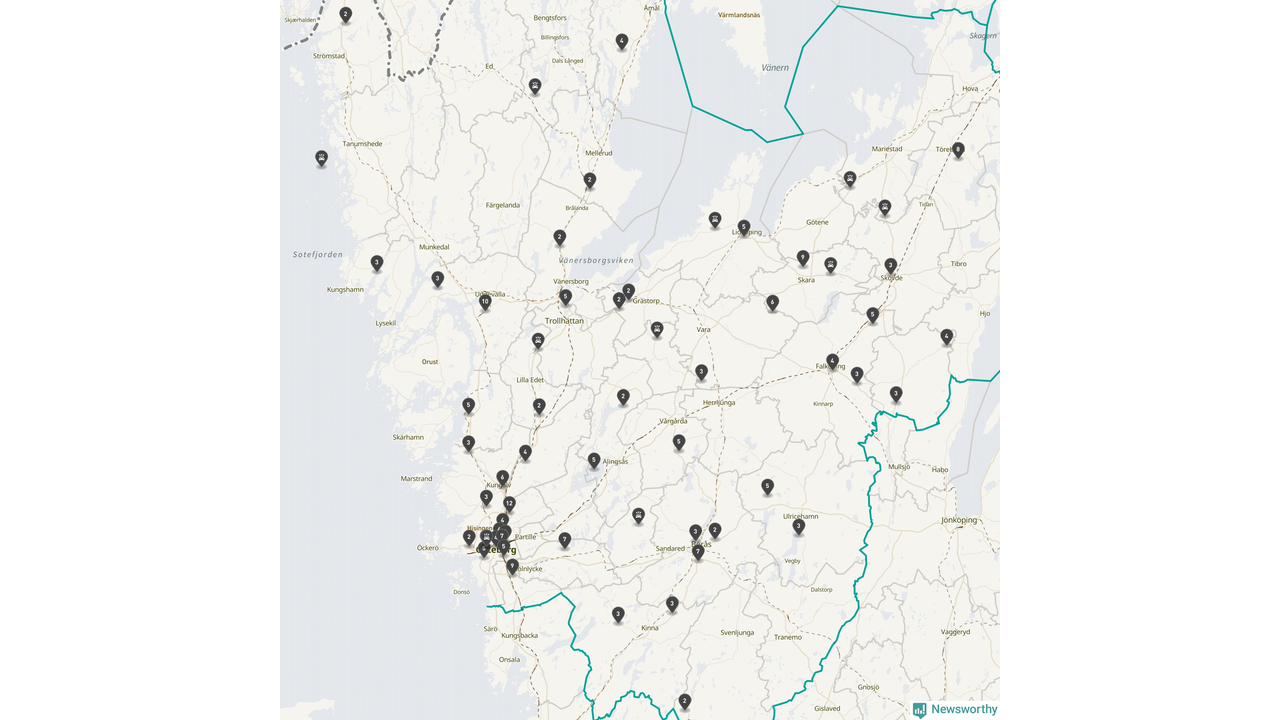
Task: Open the marker 5 on Lidköping
Action: coord(744,228)
